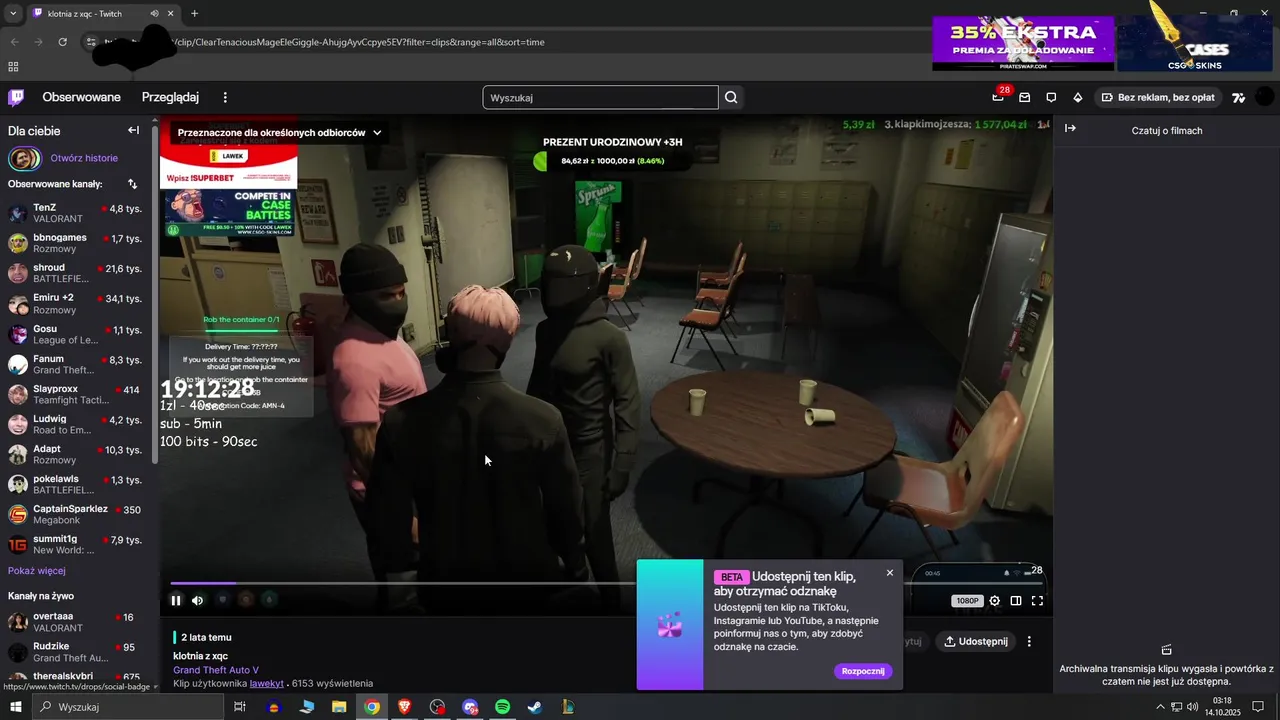Image resolution: width=1280 pixels, height=720 pixels.
Task: Open the Przeglądaj tab
Action: point(170,97)
